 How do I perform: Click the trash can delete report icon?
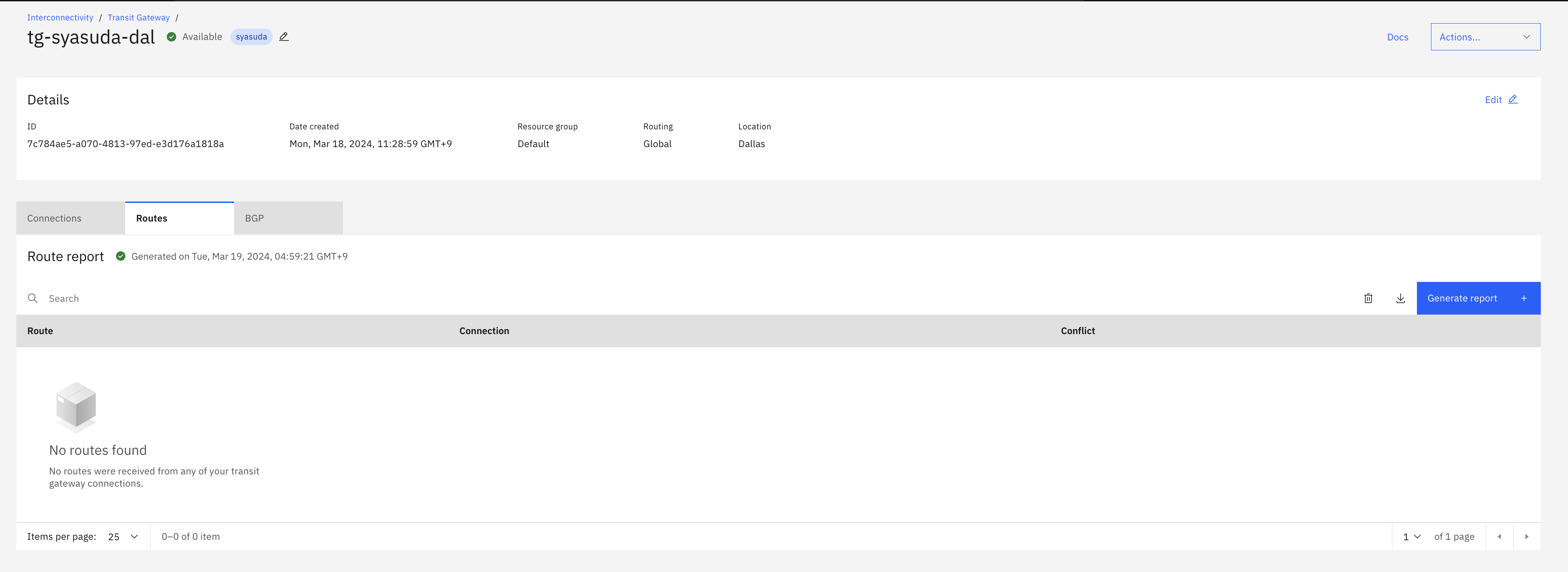pyautogui.click(x=1368, y=299)
